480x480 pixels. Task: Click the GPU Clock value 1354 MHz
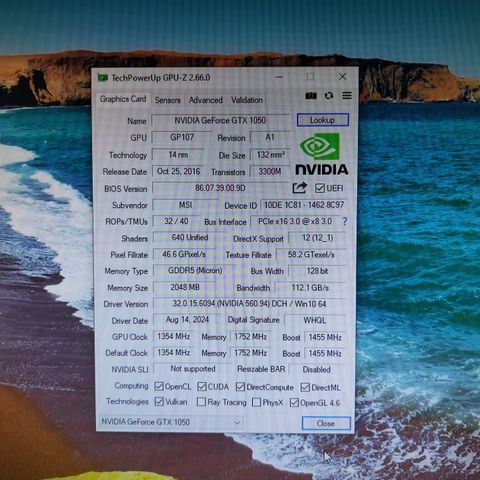pos(174,336)
